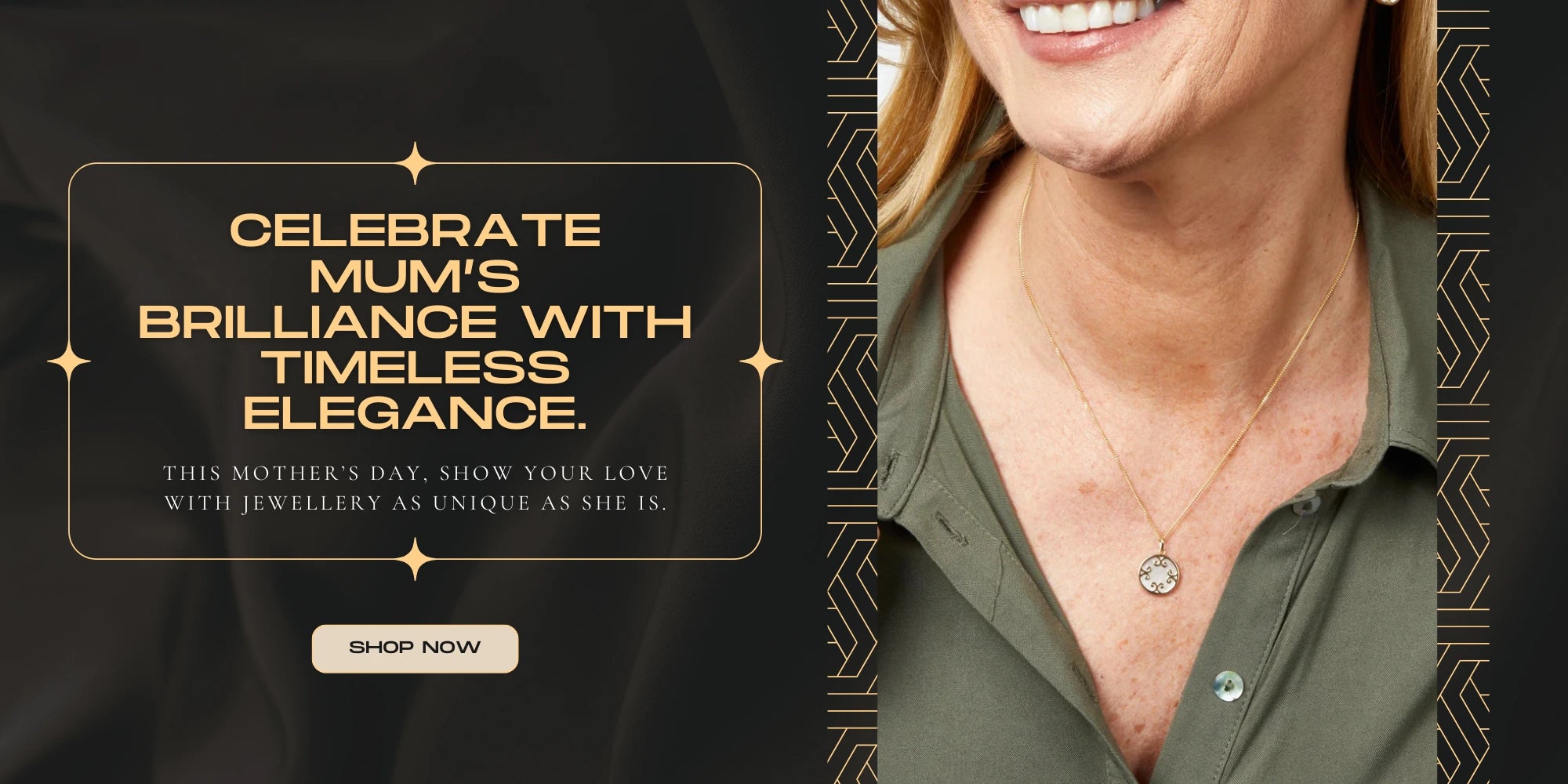
Task: Click the Shop Now button
Action: (x=415, y=648)
